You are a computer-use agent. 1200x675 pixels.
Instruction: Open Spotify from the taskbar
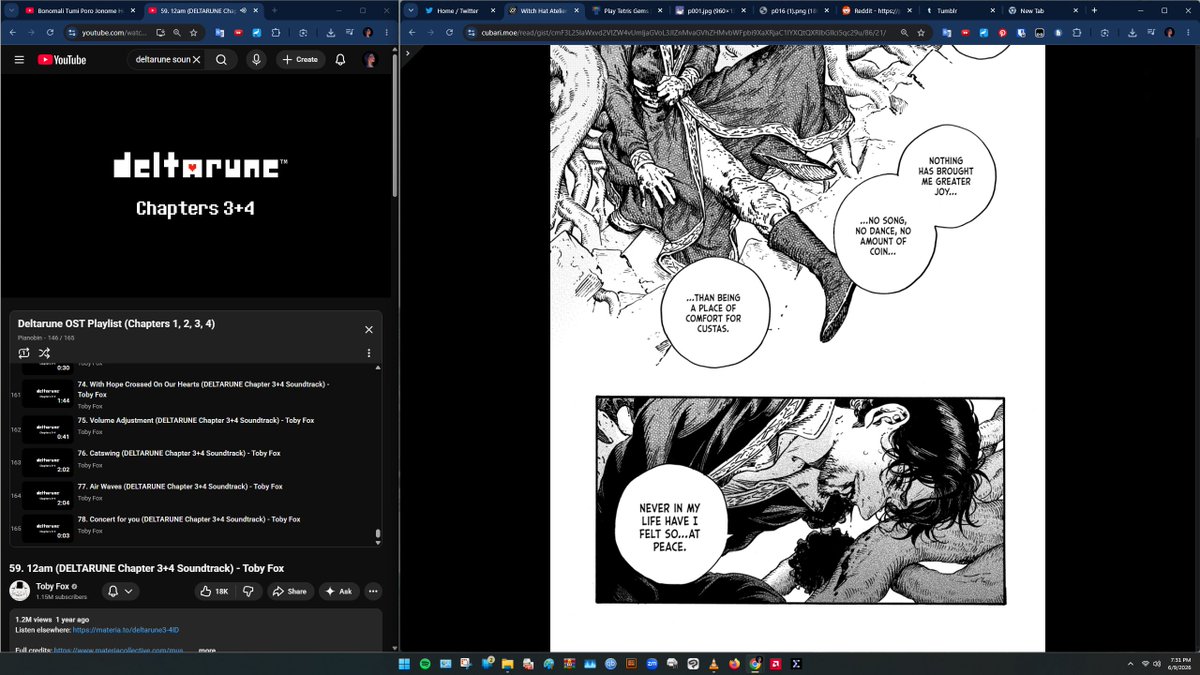426,664
